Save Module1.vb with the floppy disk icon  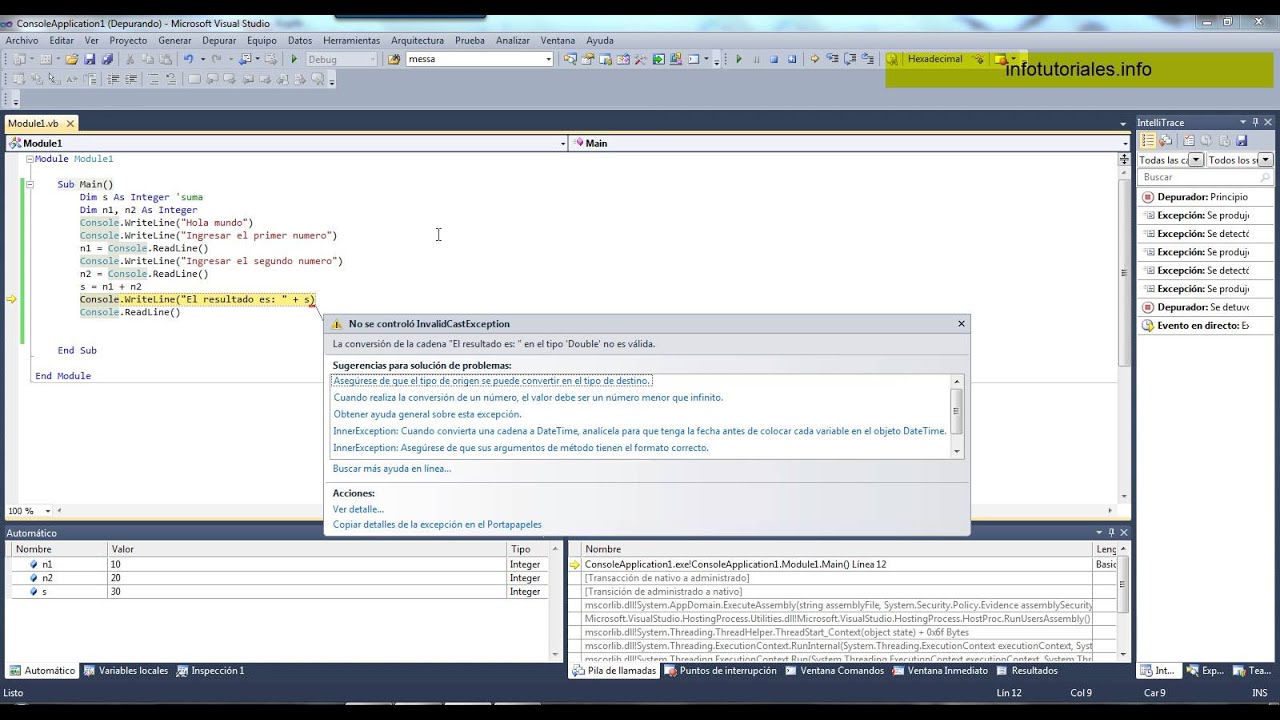[x=90, y=59]
